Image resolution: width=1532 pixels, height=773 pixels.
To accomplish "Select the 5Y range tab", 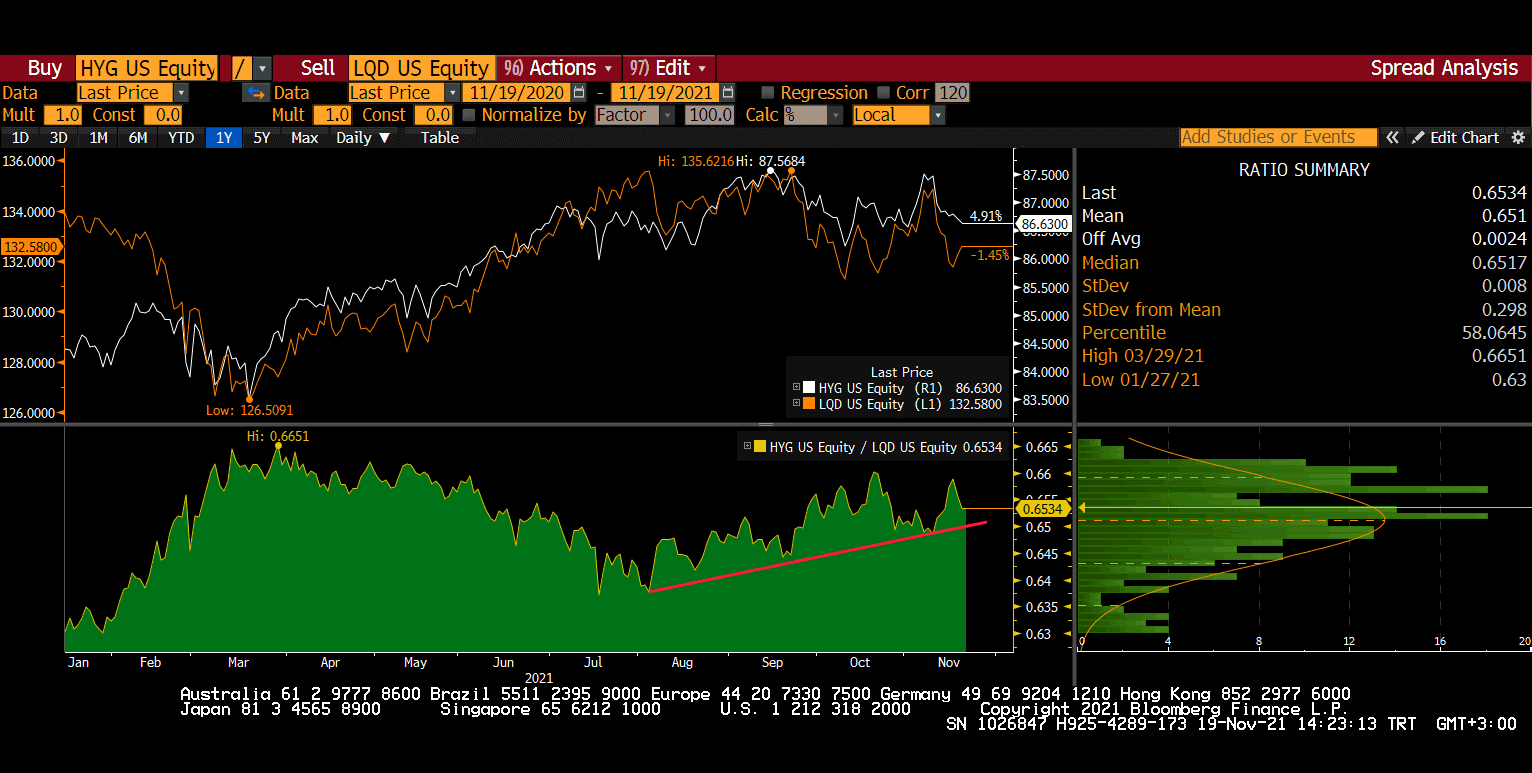I will click(261, 138).
